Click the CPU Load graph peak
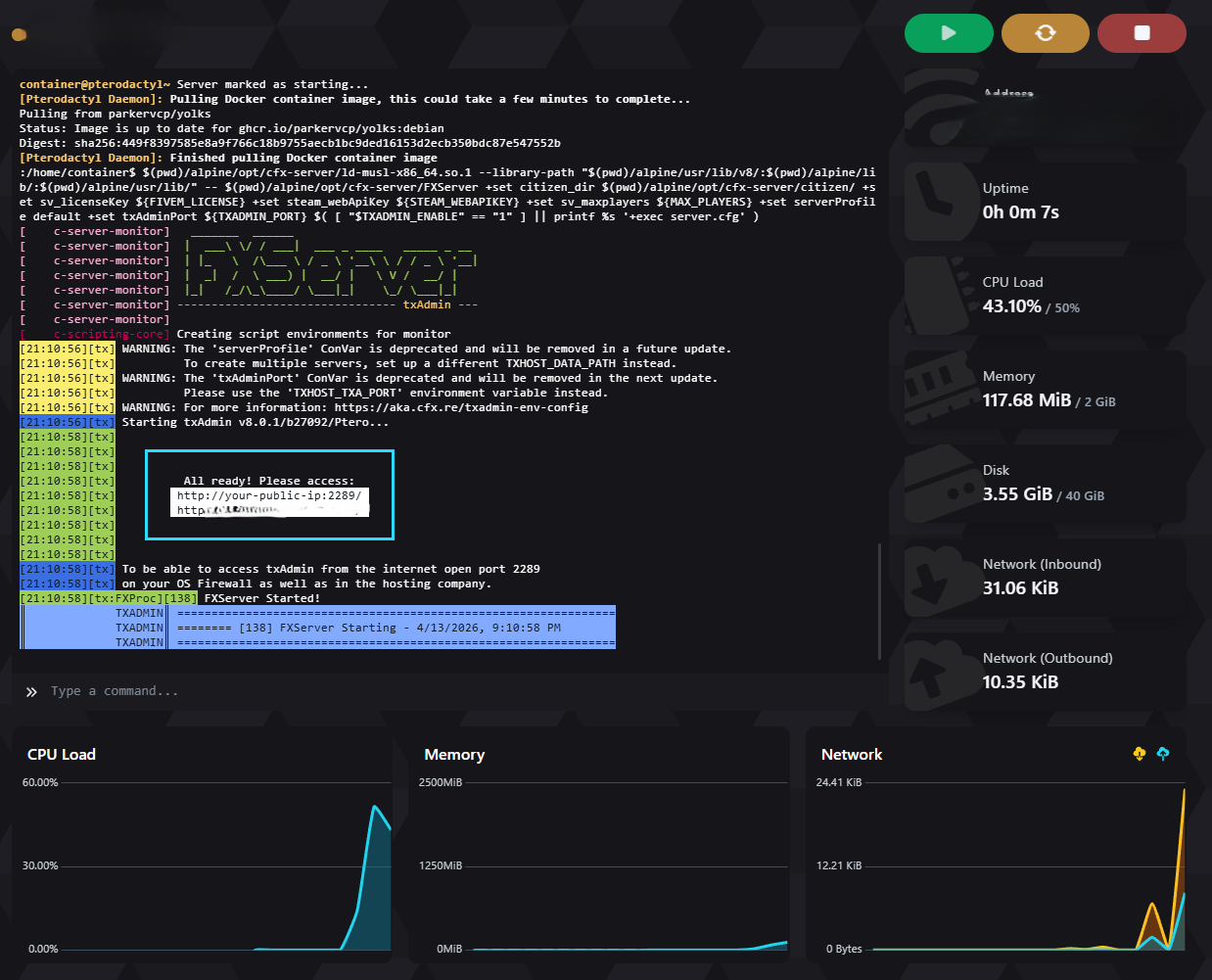 (374, 808)
